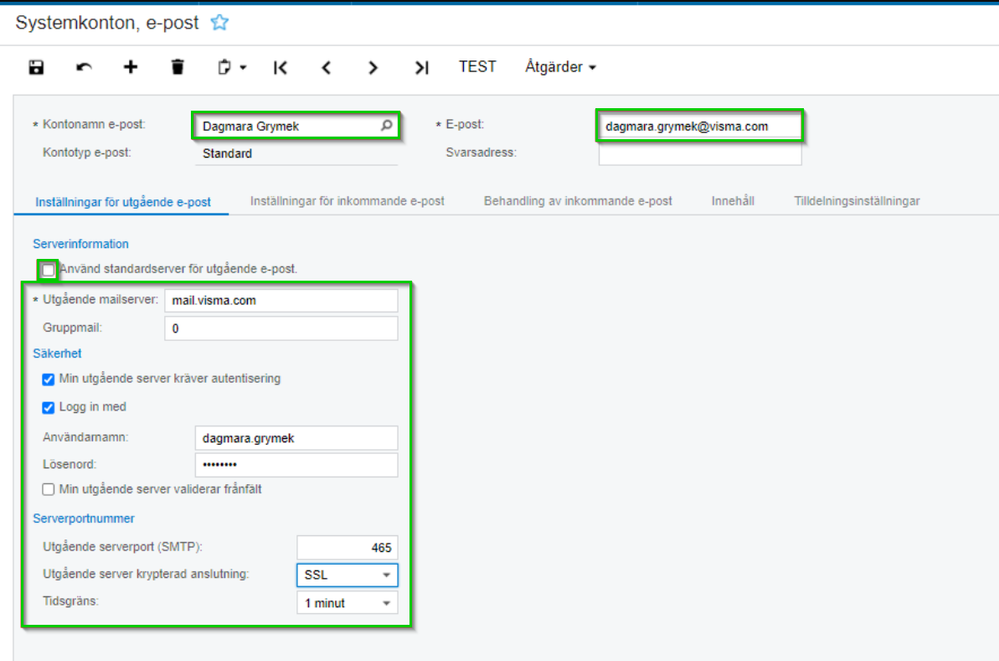The height and width of the screenshot is (661, 999).
Task: Go to last record icon
Action: click(x=422, y=68)
